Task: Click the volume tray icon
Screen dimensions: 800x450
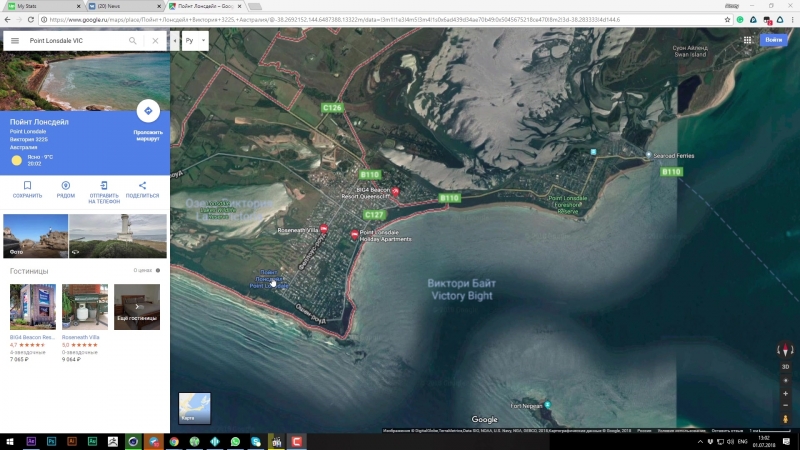Action: (x=730, y=441)
